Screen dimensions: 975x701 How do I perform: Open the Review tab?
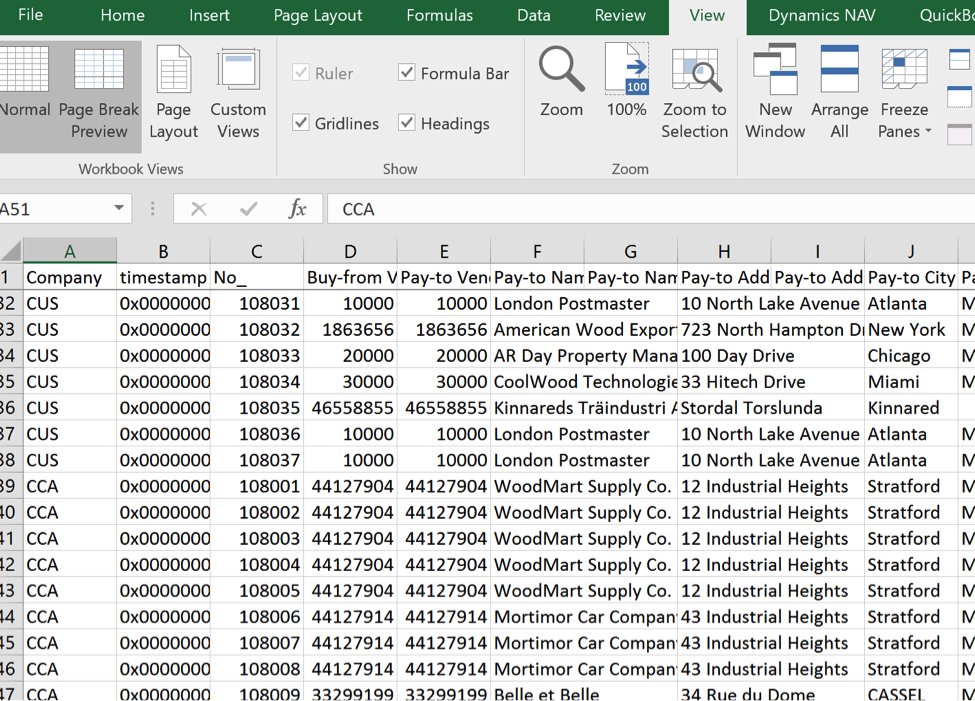(x=620, y=15)
